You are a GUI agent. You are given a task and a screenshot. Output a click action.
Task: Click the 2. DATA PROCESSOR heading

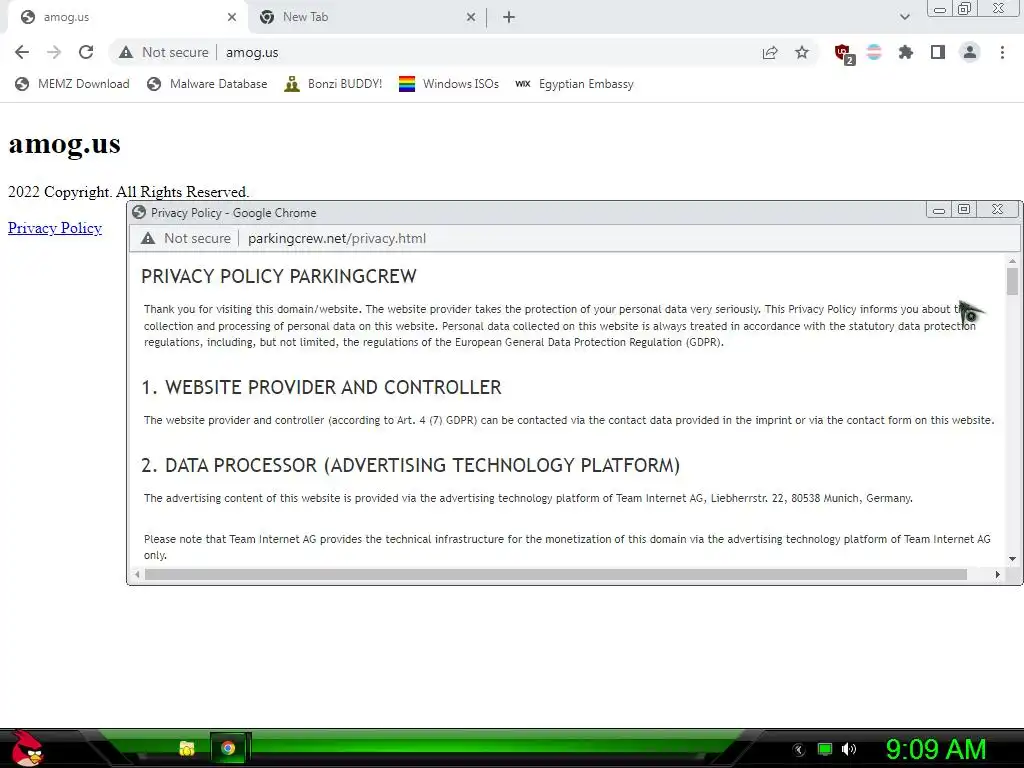point(411,465)
